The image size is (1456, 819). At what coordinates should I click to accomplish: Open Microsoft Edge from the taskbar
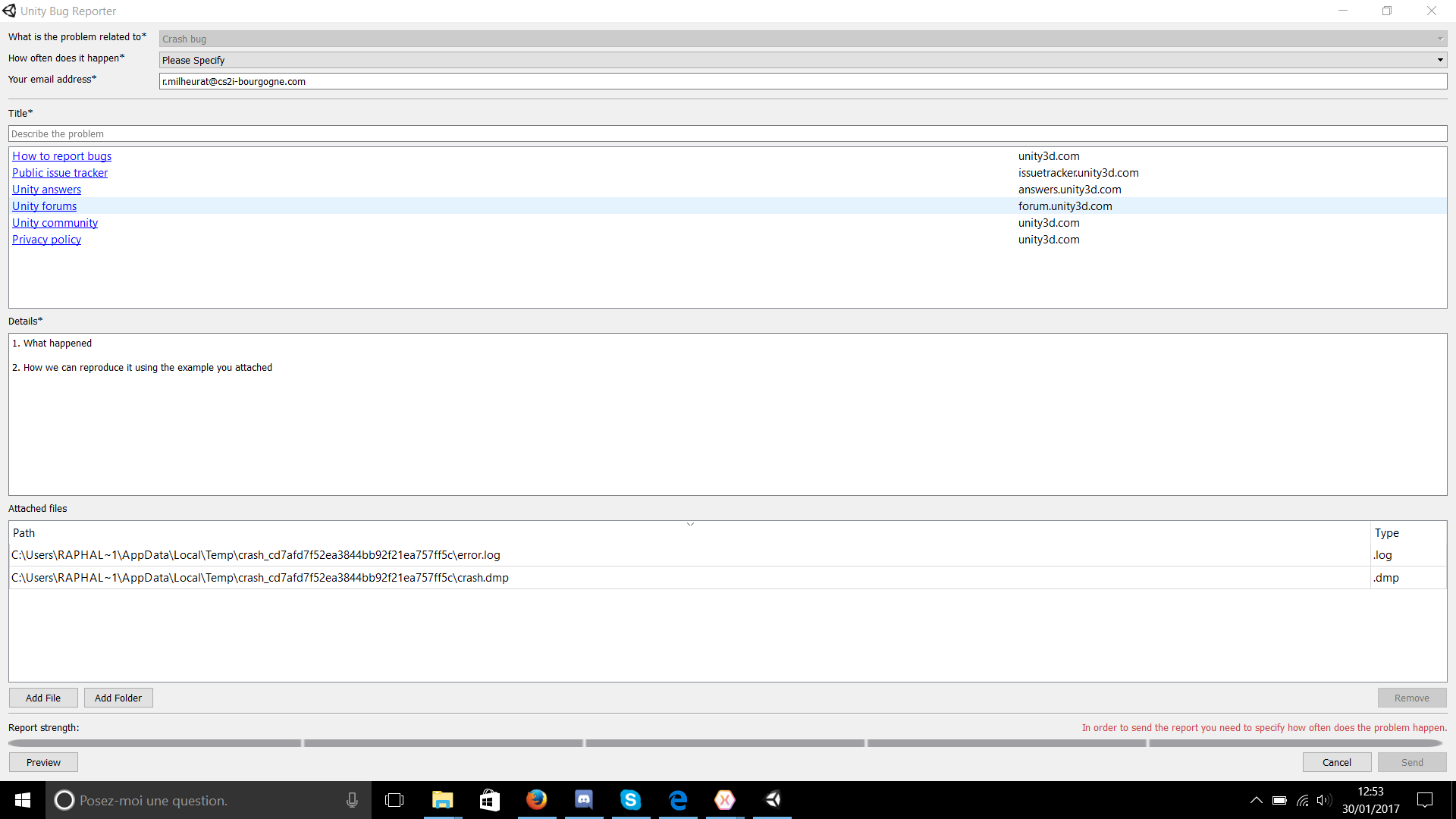pos(678,800)
